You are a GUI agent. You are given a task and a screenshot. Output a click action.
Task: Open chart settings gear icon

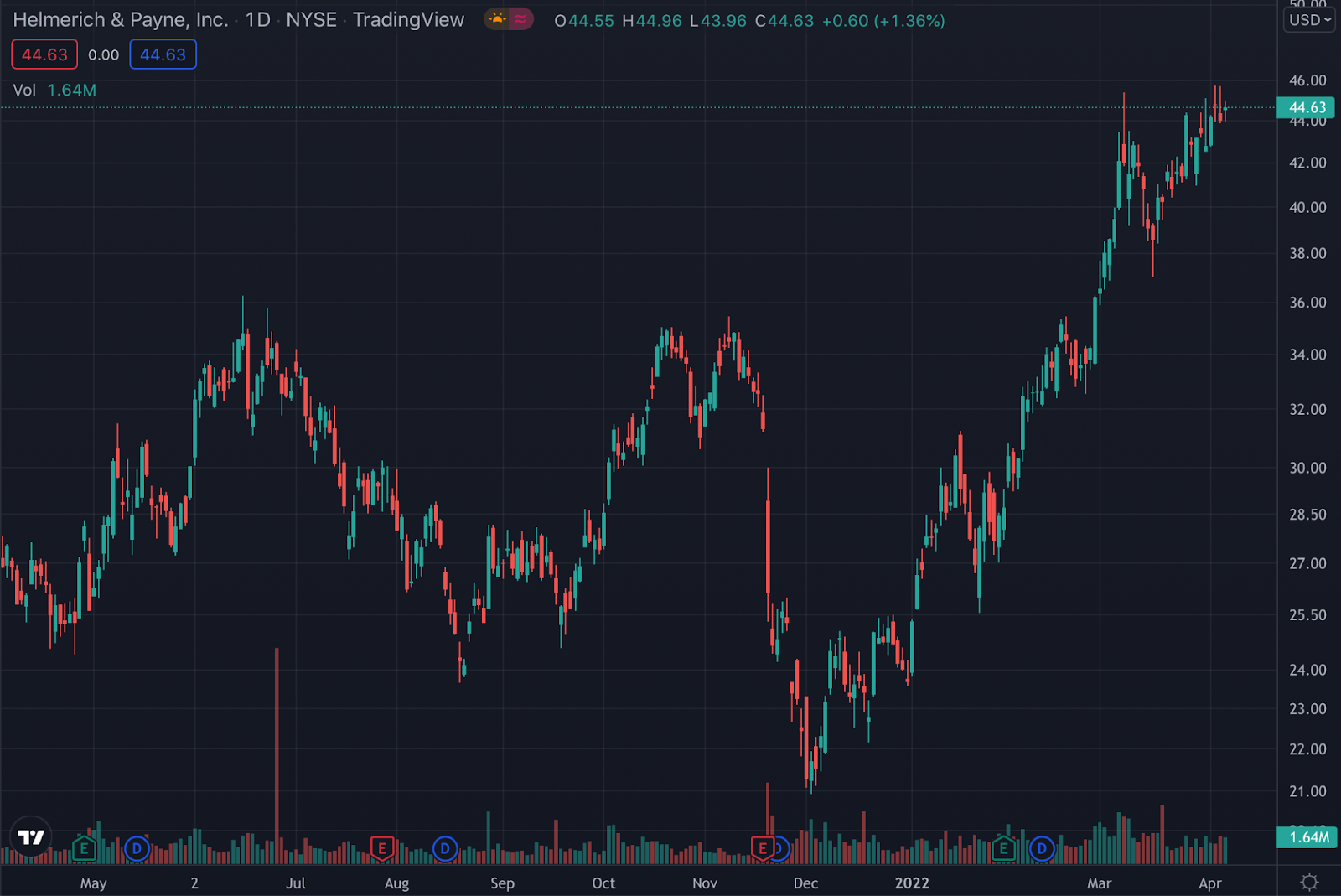1309,882
